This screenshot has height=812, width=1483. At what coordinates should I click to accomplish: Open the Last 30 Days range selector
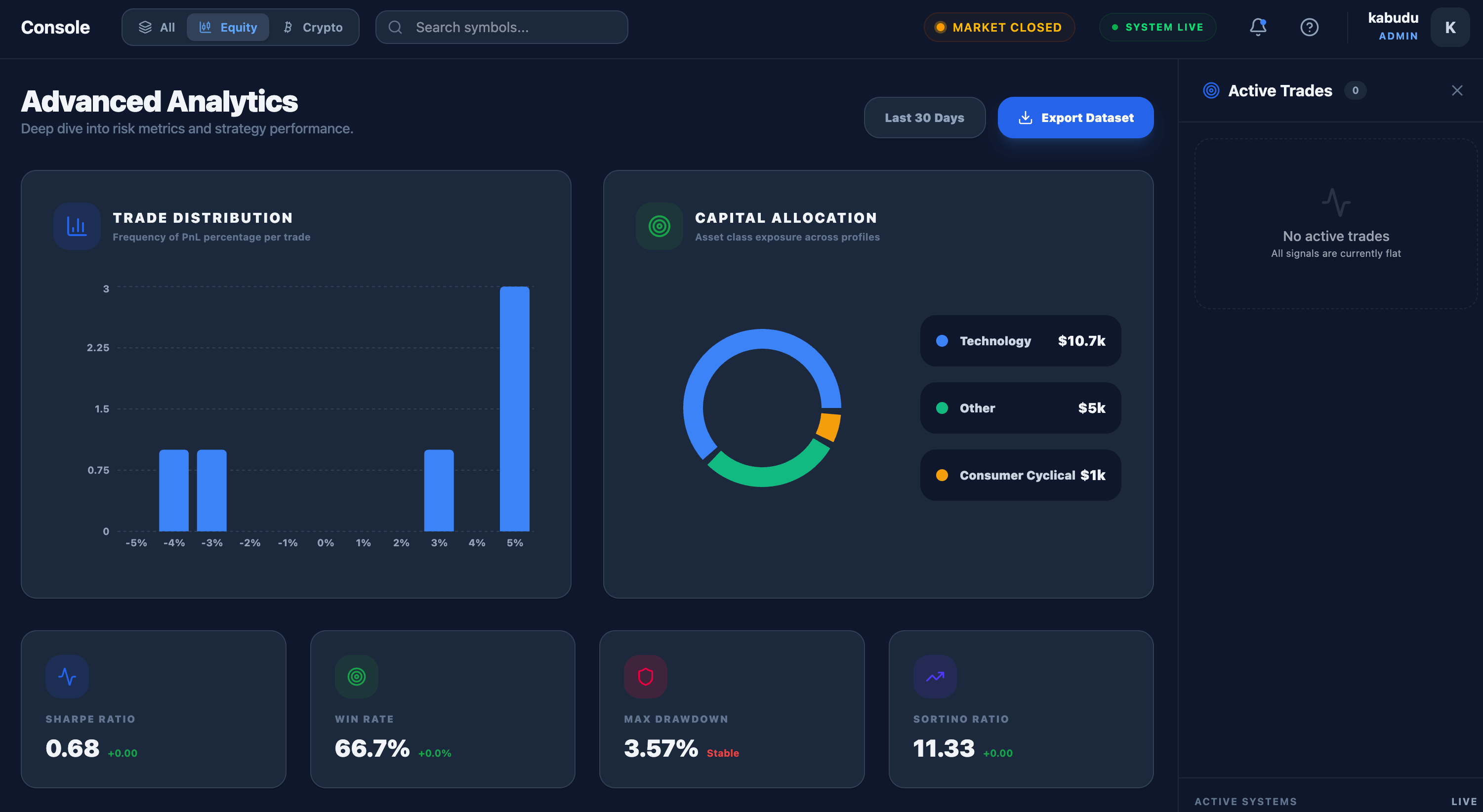924,118
